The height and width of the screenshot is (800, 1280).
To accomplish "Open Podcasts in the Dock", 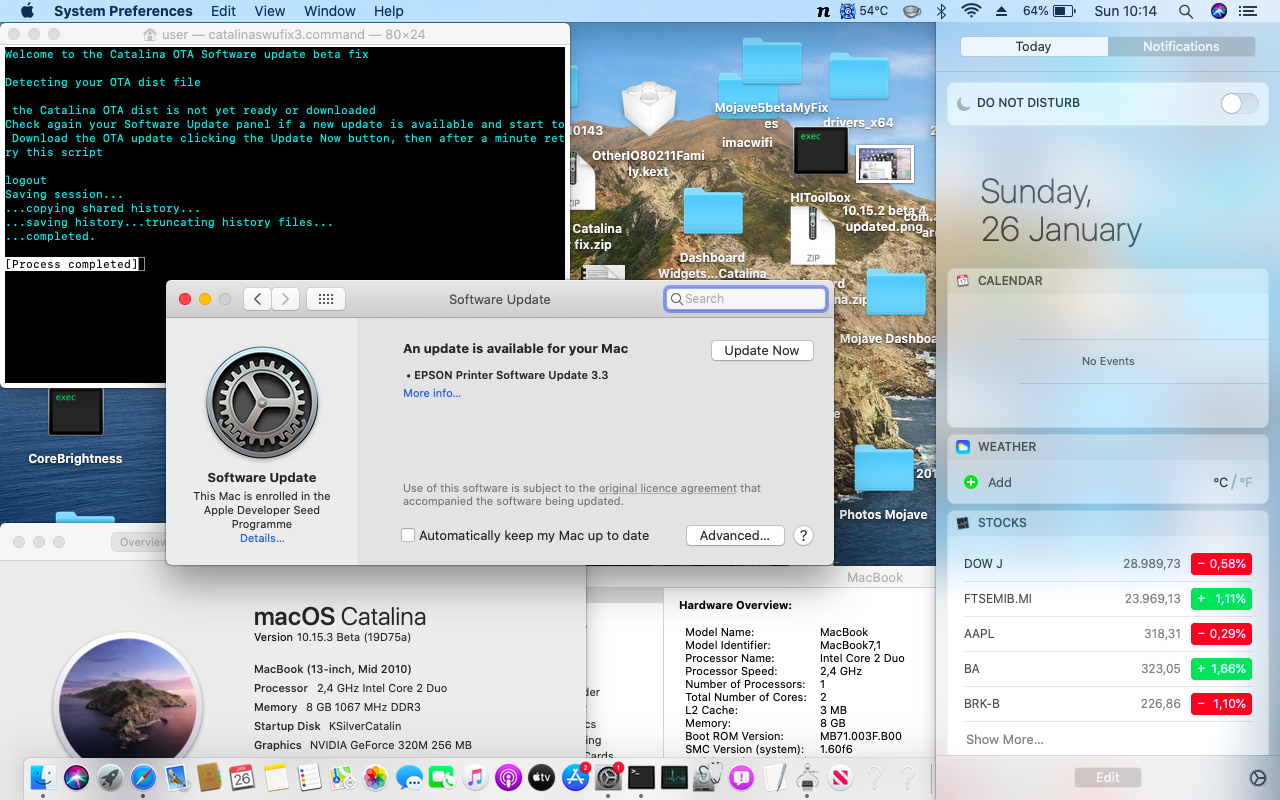I will point(508,777).
